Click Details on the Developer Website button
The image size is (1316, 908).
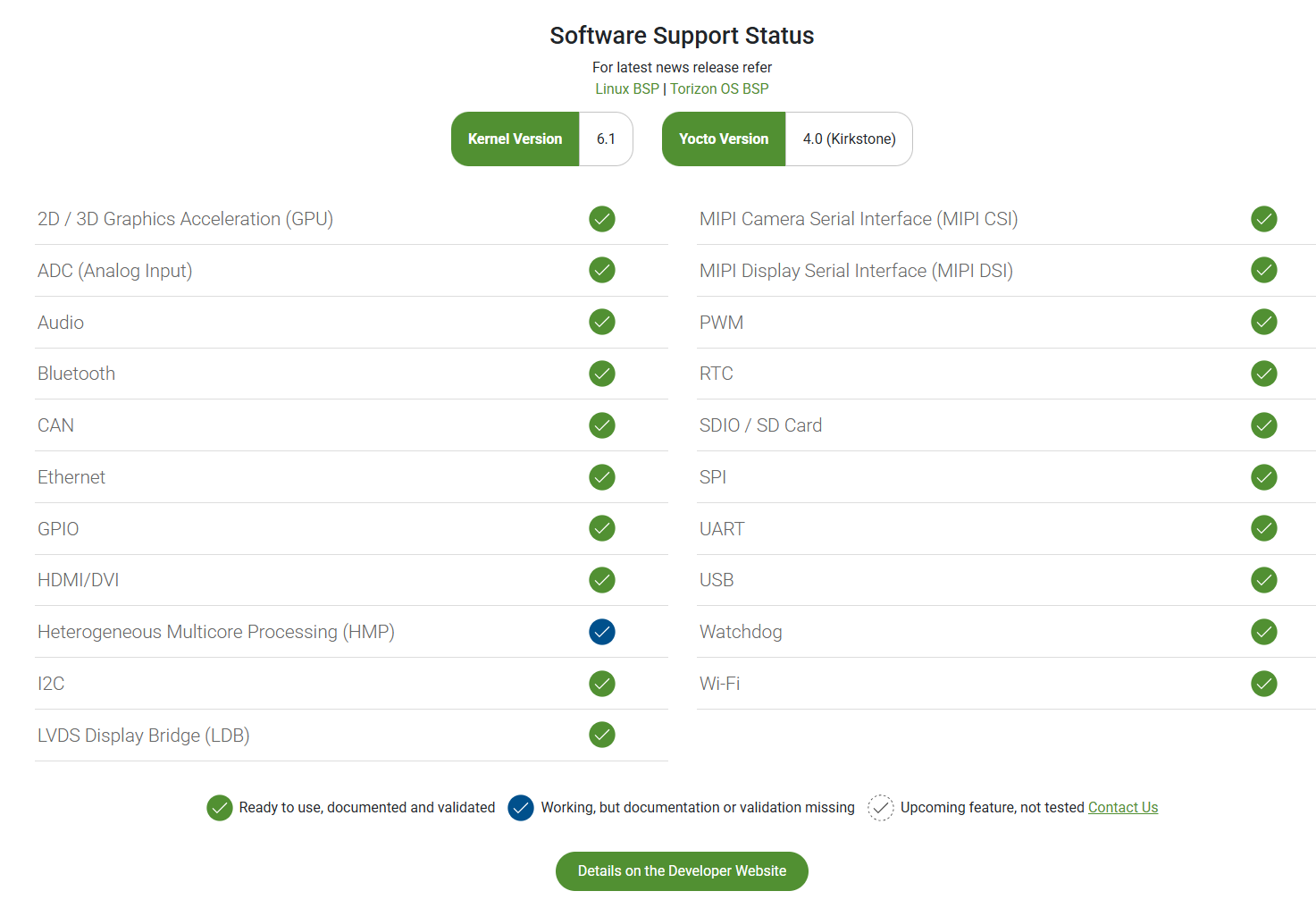pyautogui.click(x=682, y=871)
